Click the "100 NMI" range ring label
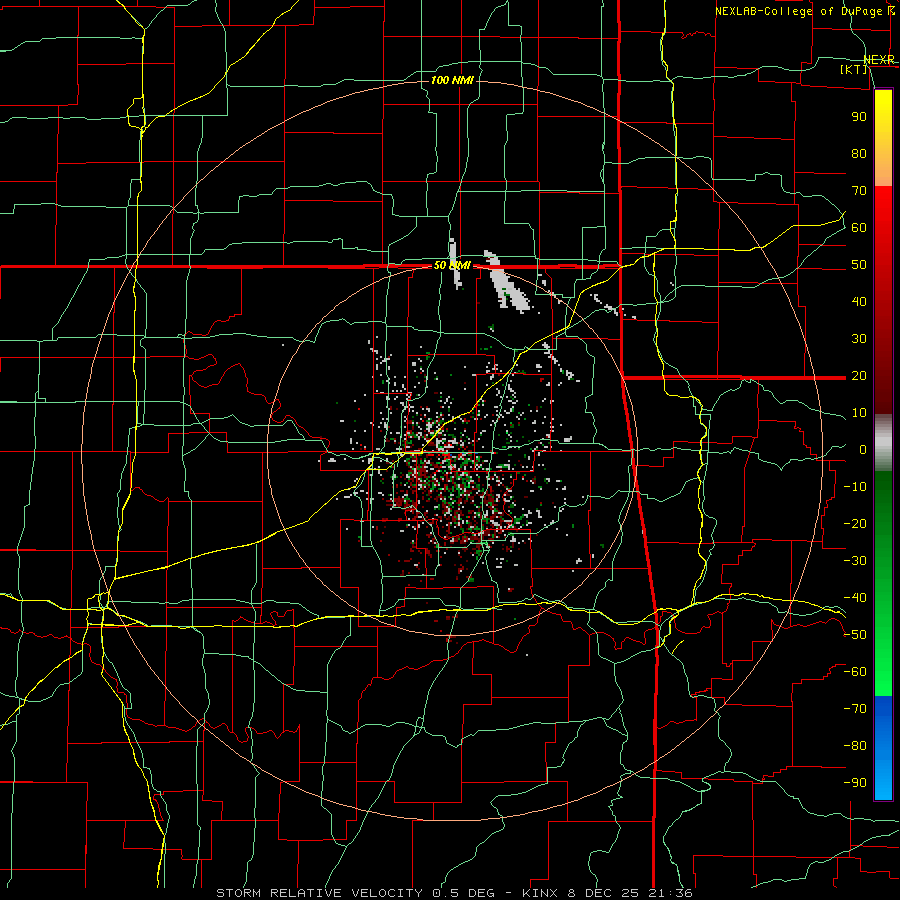900x900 pixels. (452, 80)
